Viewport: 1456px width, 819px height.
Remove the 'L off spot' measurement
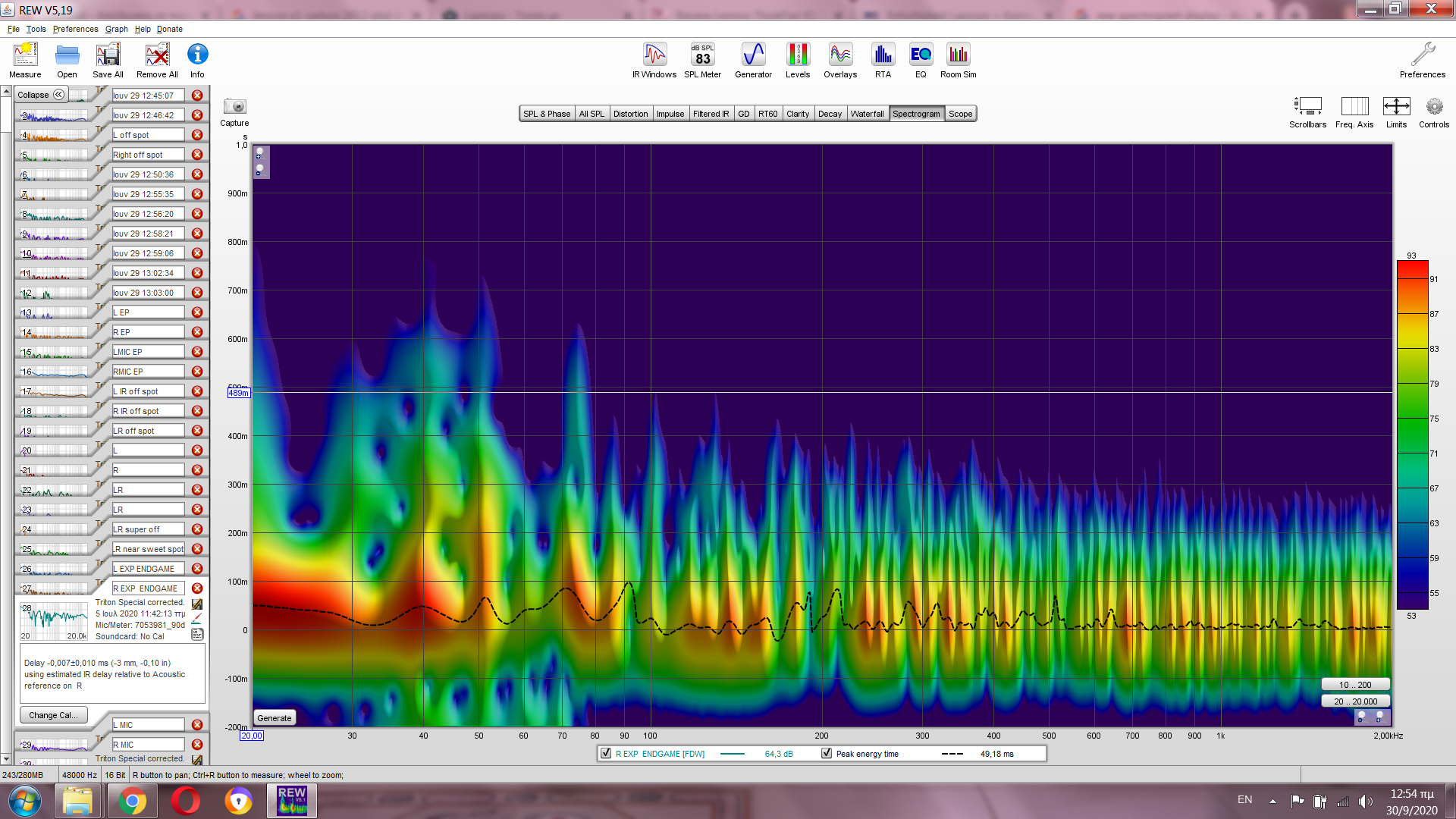[x=197, y=135]
